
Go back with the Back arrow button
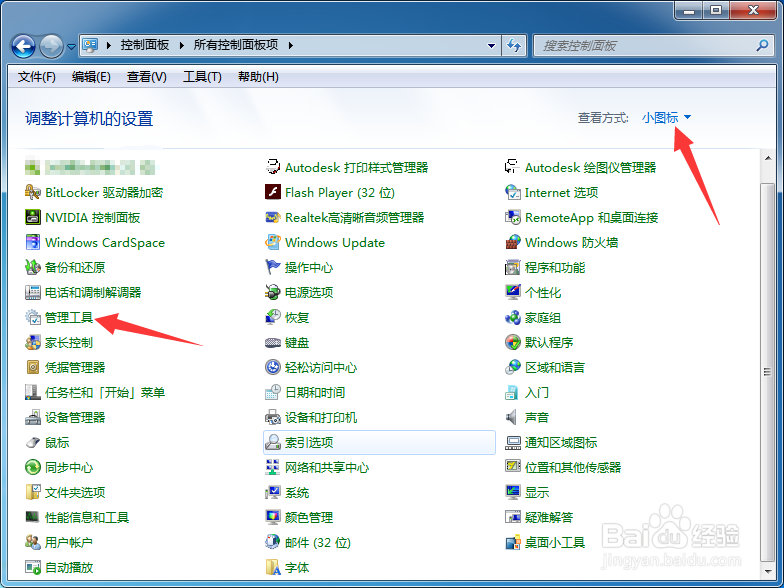click(x=24, y=46)
